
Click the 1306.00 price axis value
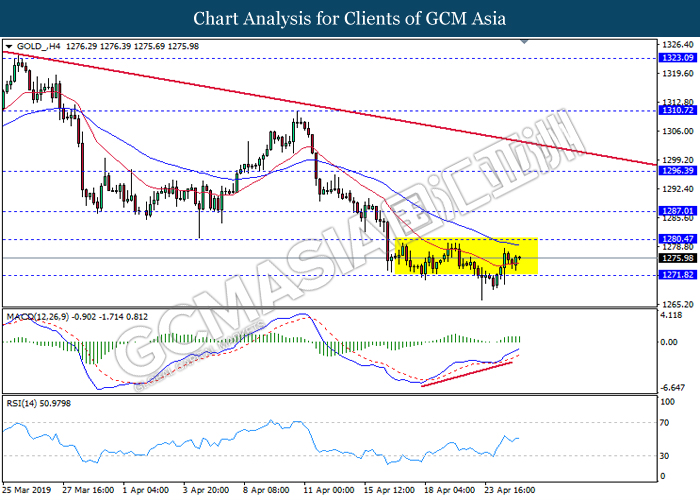point(678,131)
